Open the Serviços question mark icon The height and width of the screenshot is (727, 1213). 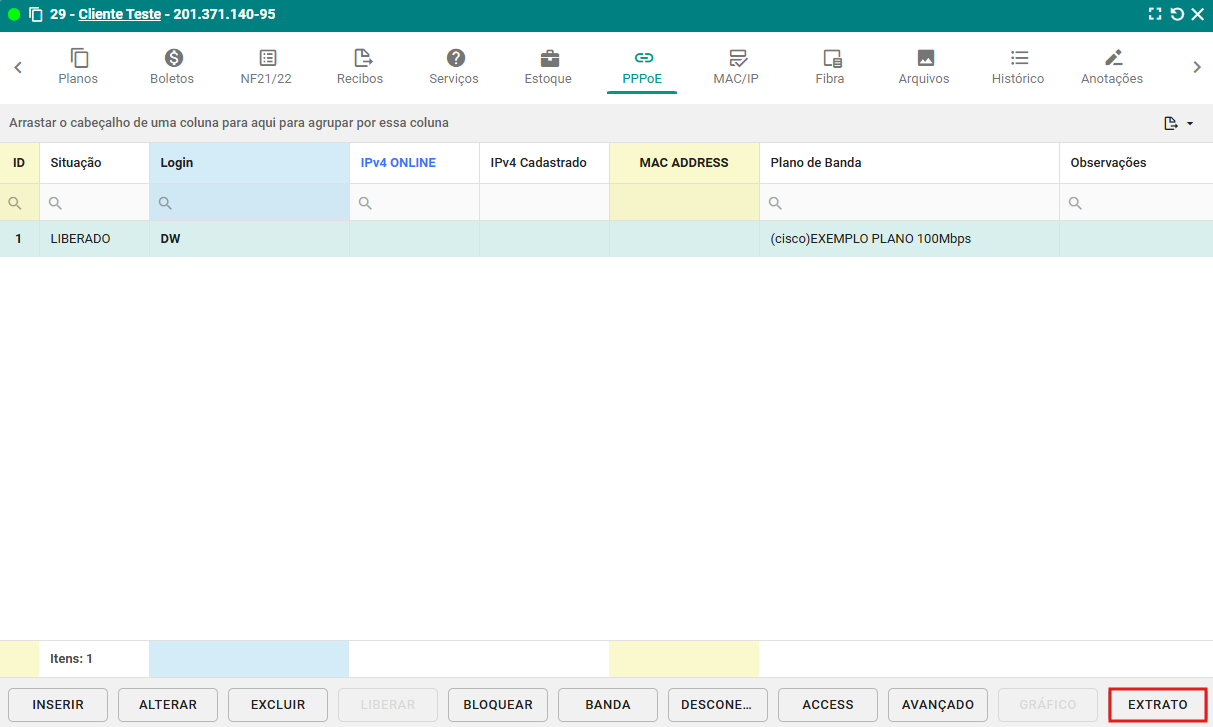455,58
